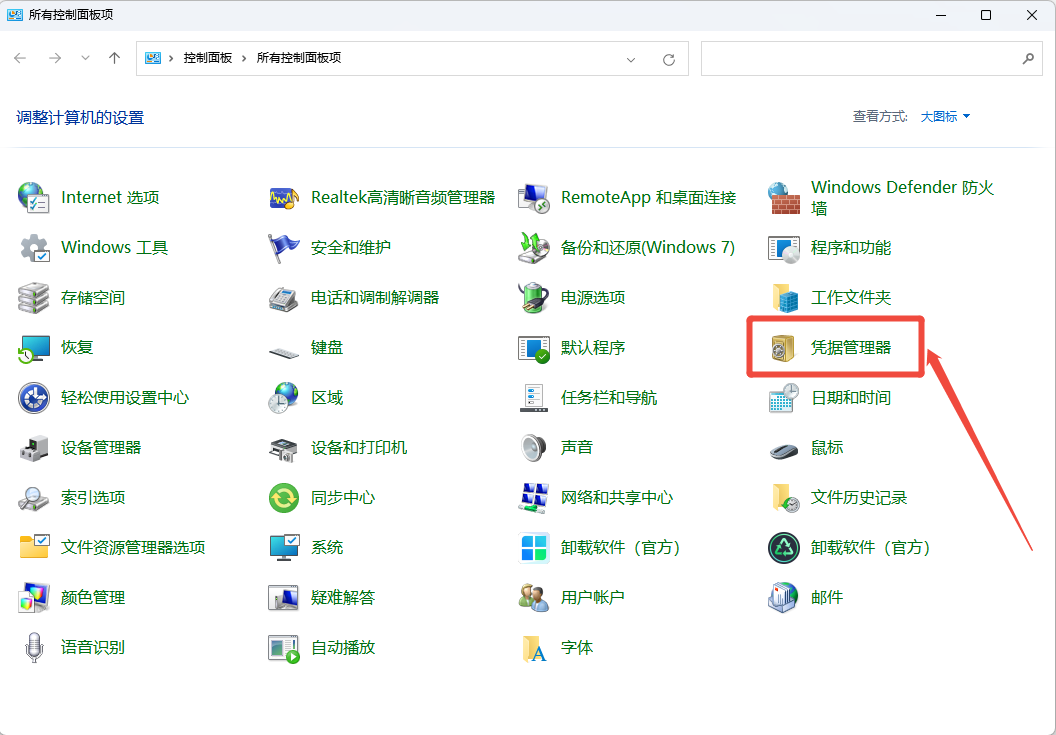
Task: Open the 文件历史记录 folder icon
Action: pos(784,498)
